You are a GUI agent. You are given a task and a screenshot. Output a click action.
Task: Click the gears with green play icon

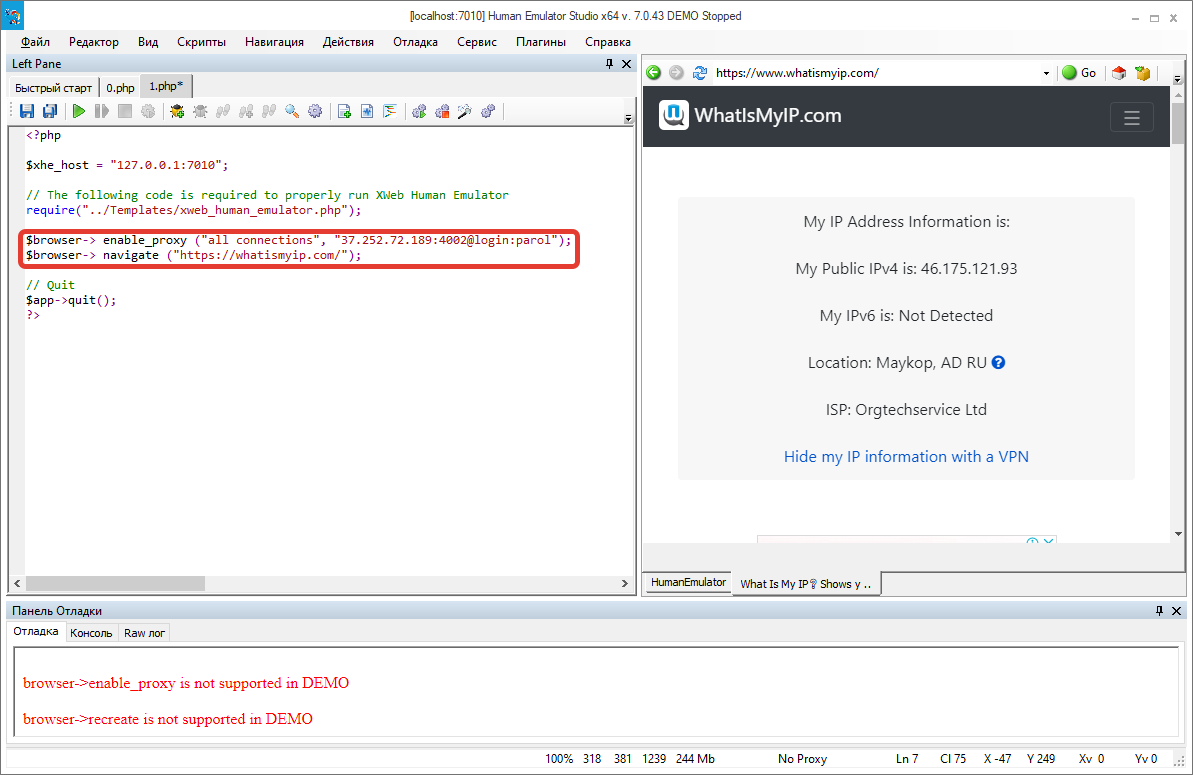pos(418,111)
